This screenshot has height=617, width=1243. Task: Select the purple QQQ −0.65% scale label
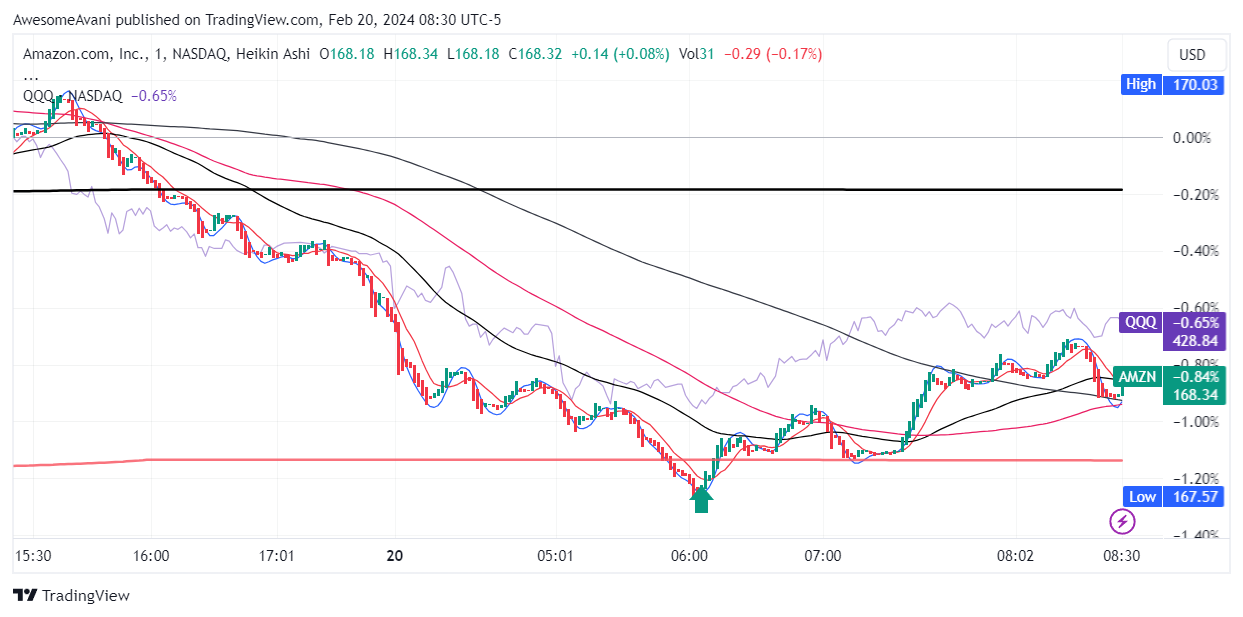[1172, 322]
